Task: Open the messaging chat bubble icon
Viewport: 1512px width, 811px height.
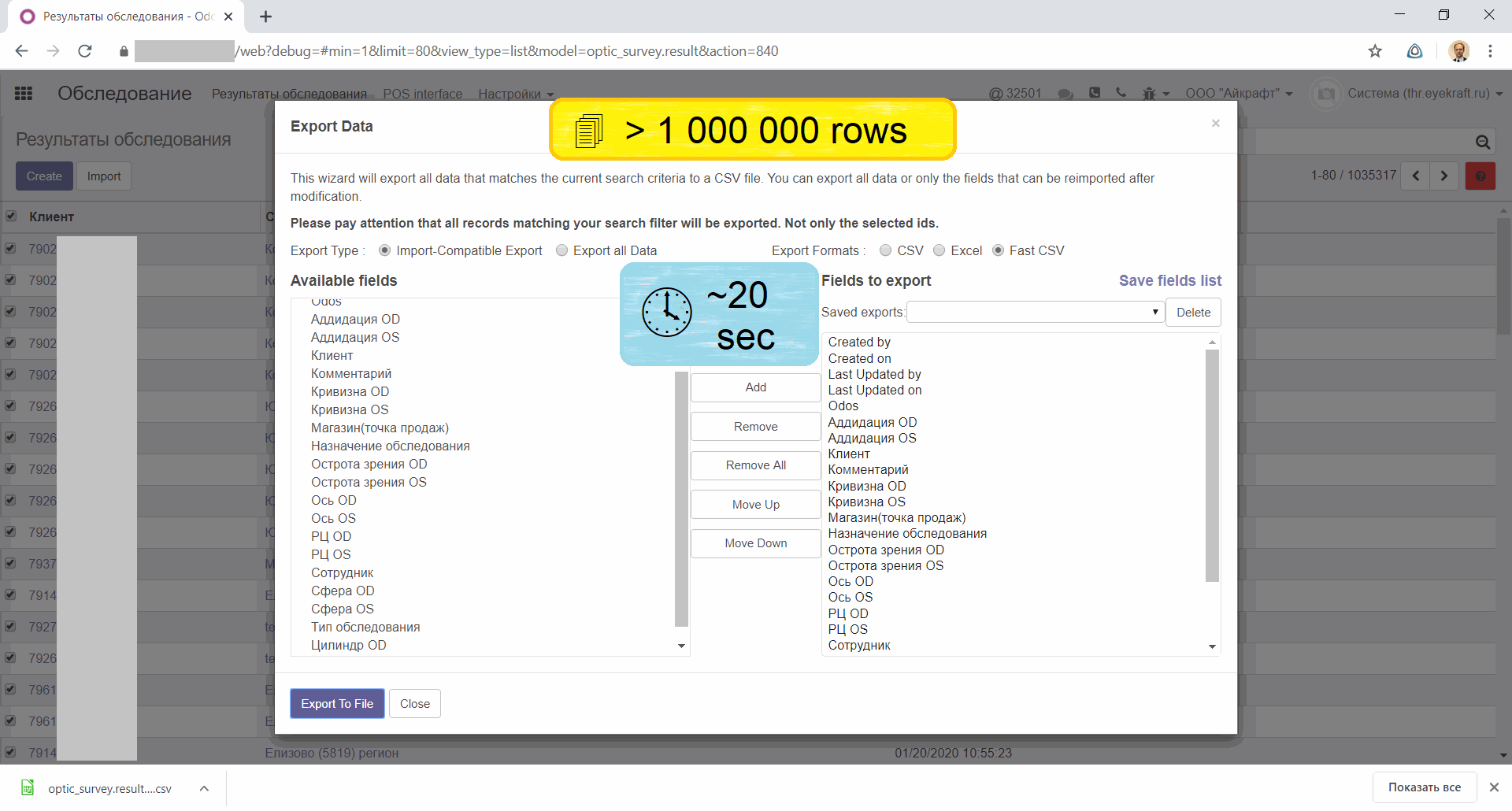Action: (x=1065, y=94)
